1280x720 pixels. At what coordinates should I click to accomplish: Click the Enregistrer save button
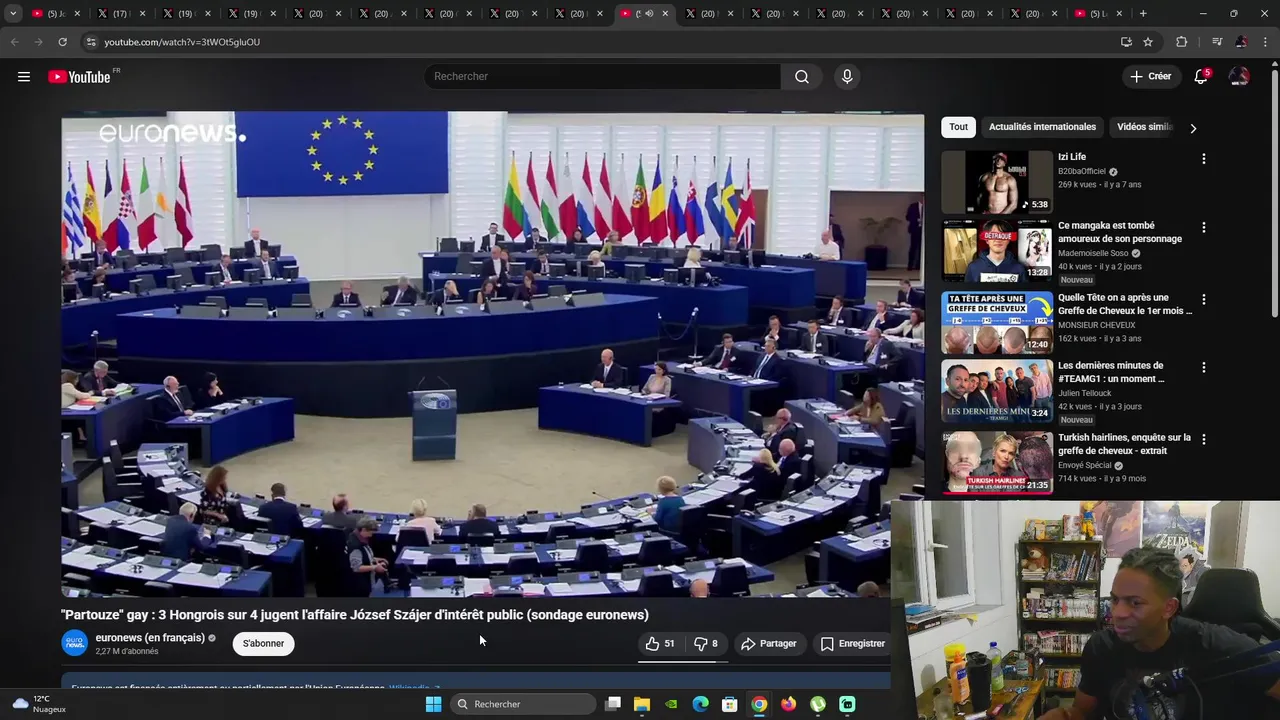click(x=853, y=644)
